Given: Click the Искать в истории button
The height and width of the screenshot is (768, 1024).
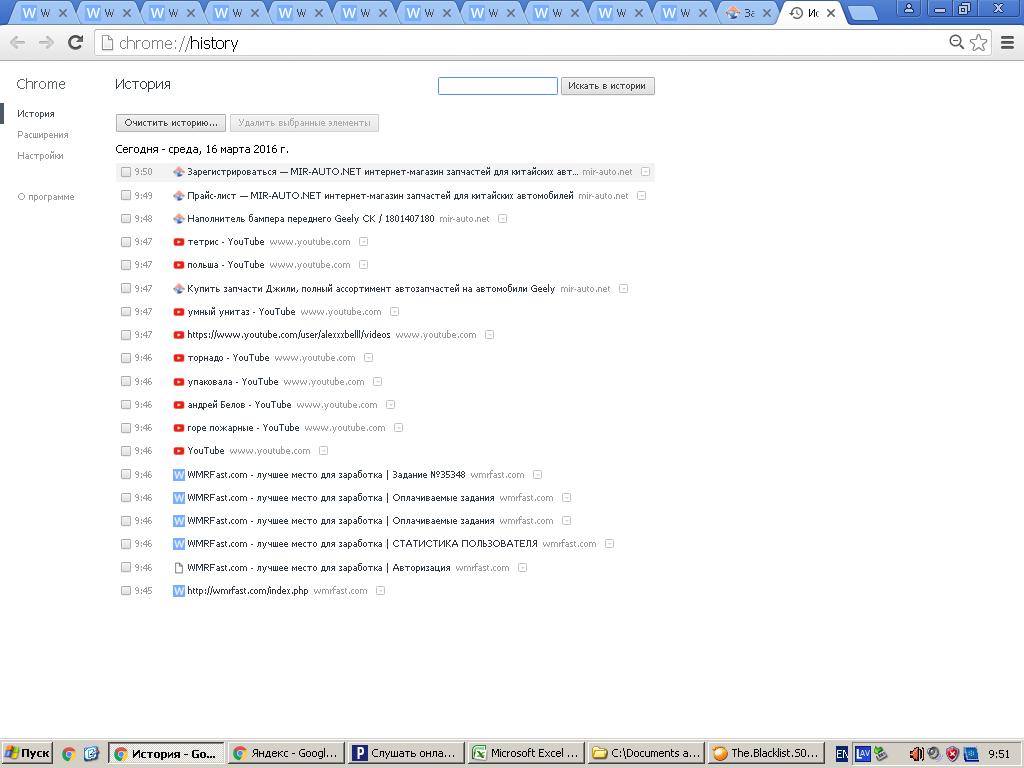Looking at the screenshot, I should [607, 86].
